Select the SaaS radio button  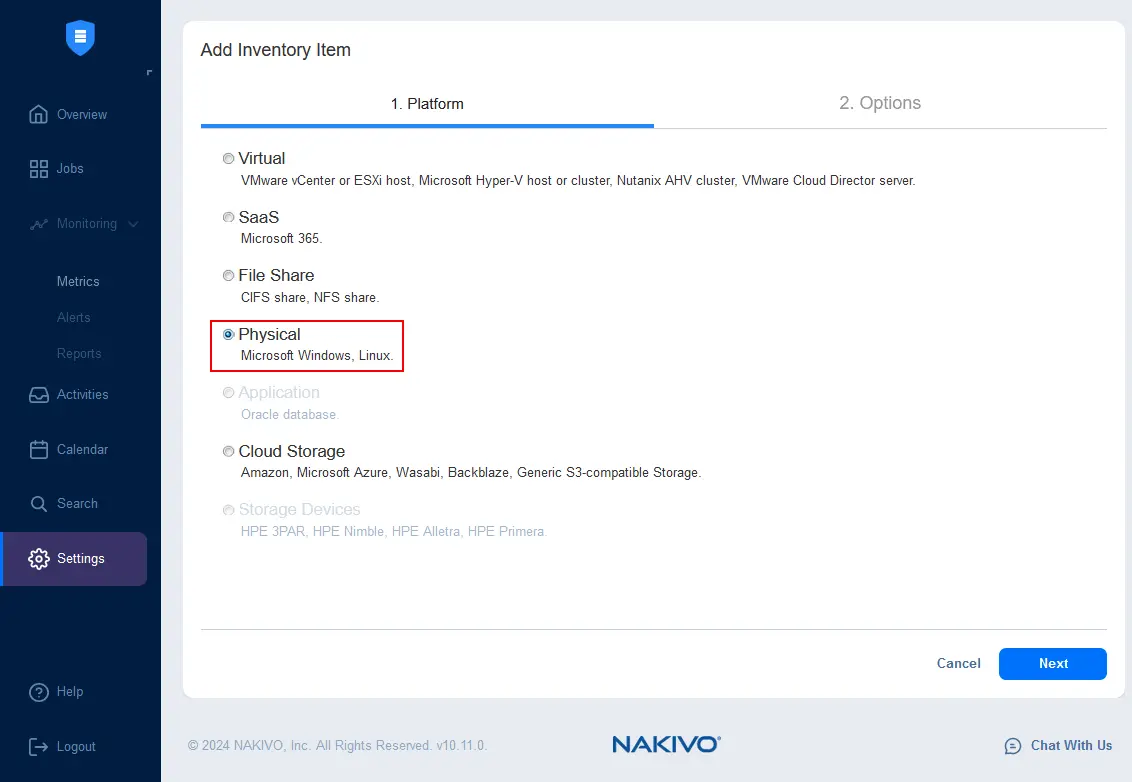[229, 217]
